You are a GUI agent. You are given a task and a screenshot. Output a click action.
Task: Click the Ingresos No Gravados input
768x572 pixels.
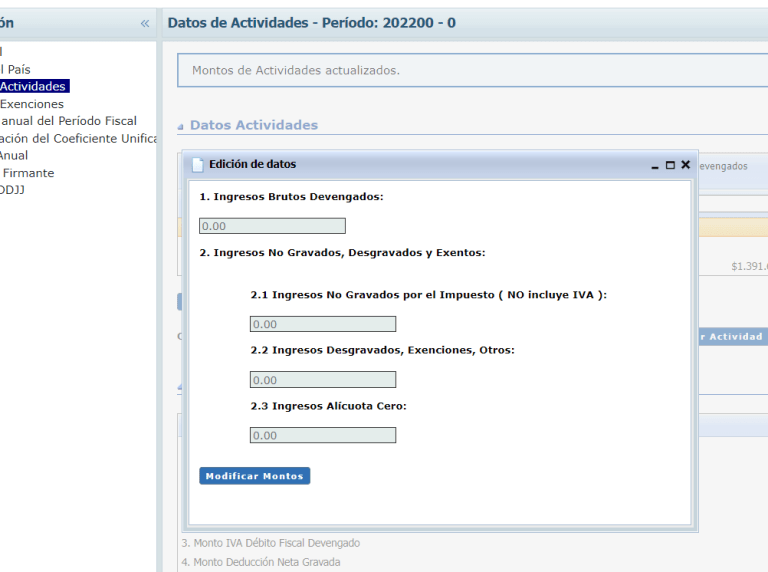click(x=322, y=324)
